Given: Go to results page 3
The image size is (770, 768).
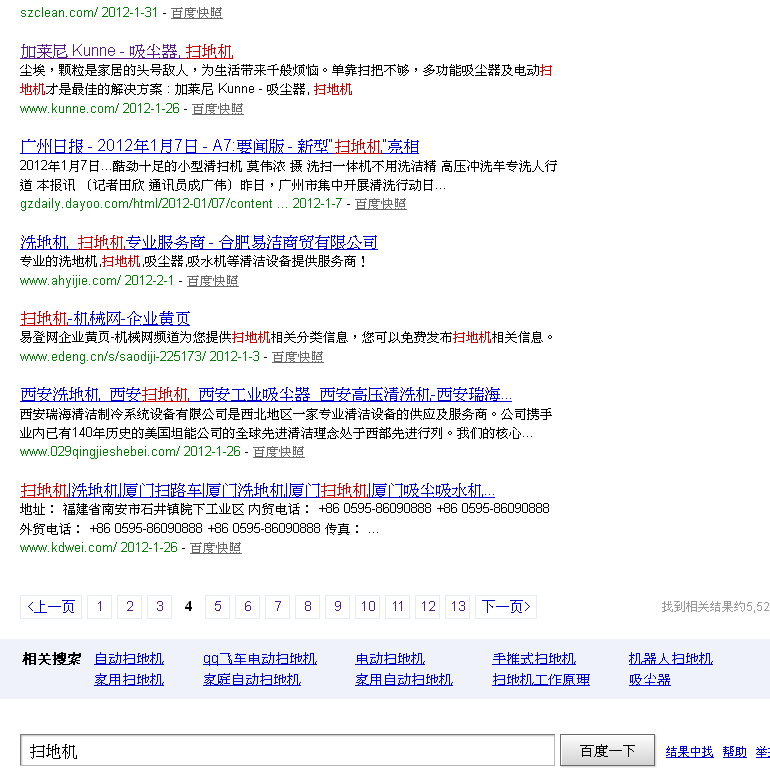Looking at the screenshot, I should click(160, 606).
